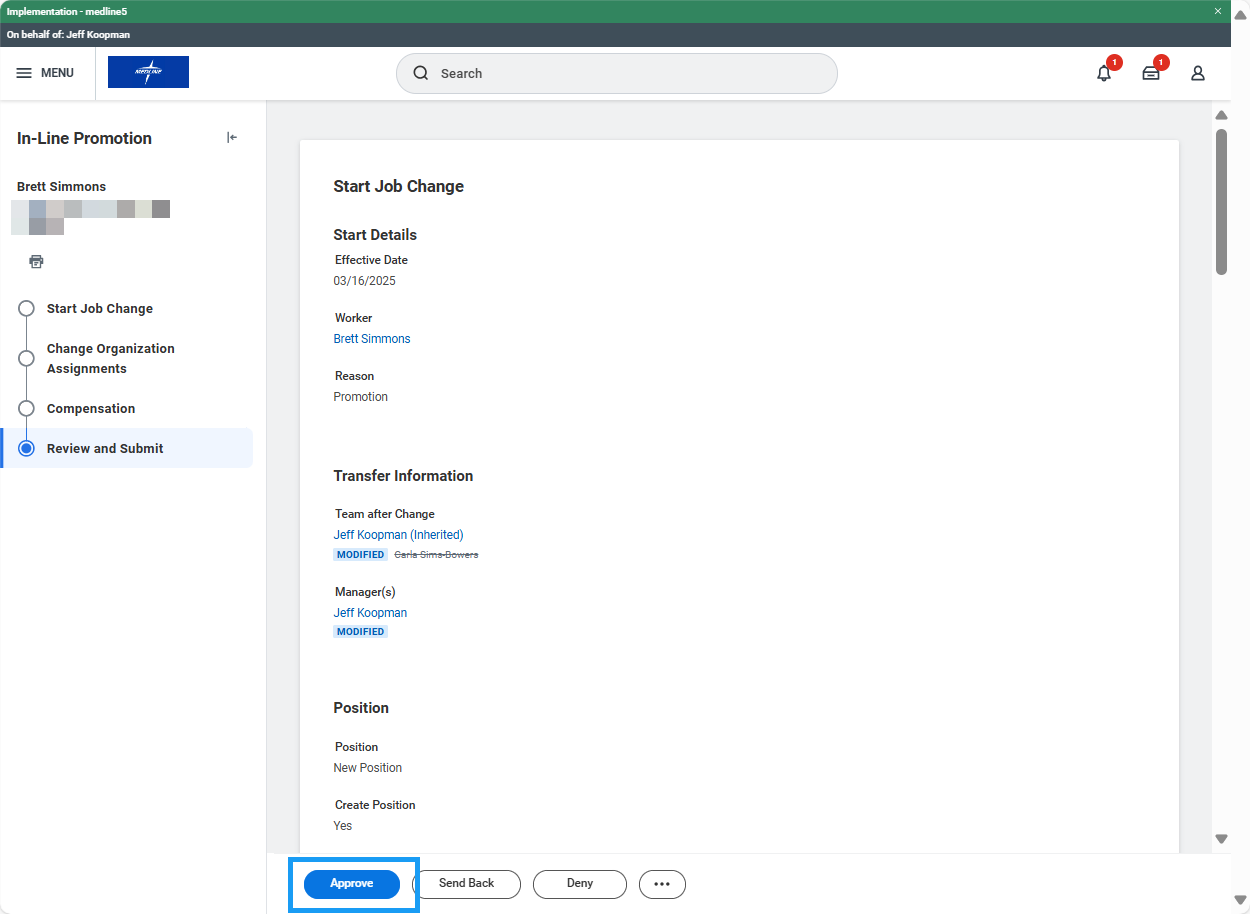
Task: Click the print icon under Brett Simmons
Action: (37, 262)
